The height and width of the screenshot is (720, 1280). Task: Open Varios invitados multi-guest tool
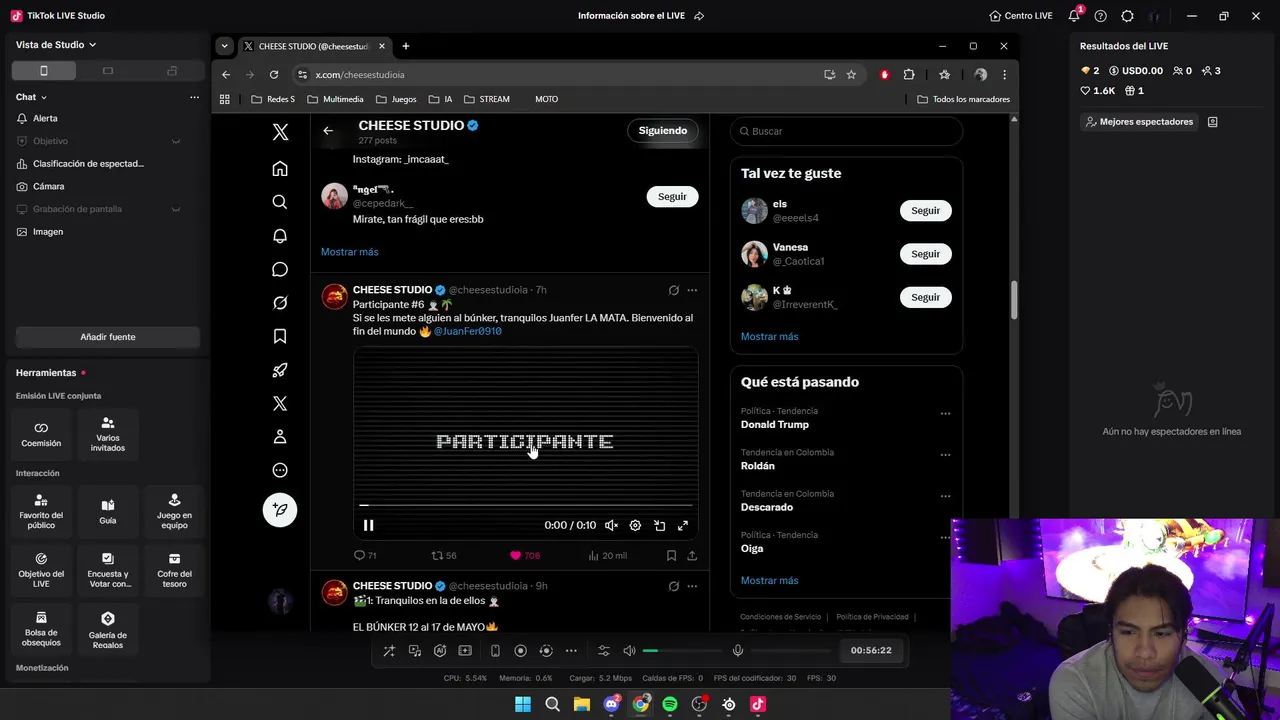pyautogui.click(x=108, y=434)
